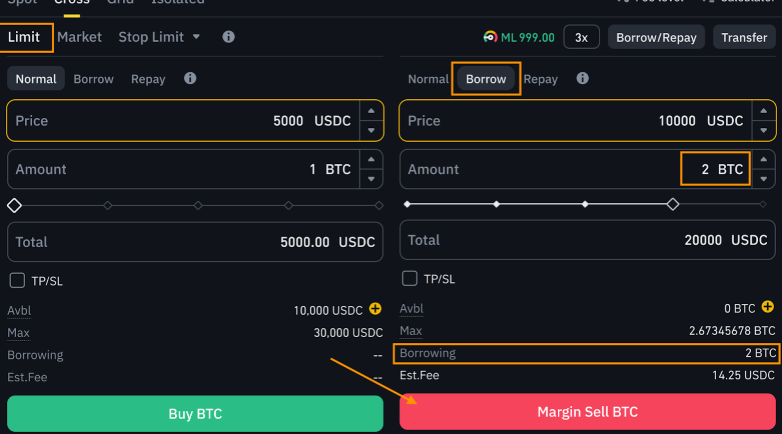Increase buy Price with up arrow
The image size is (782, 434).
pyautogui.click(x=371, y=111)
